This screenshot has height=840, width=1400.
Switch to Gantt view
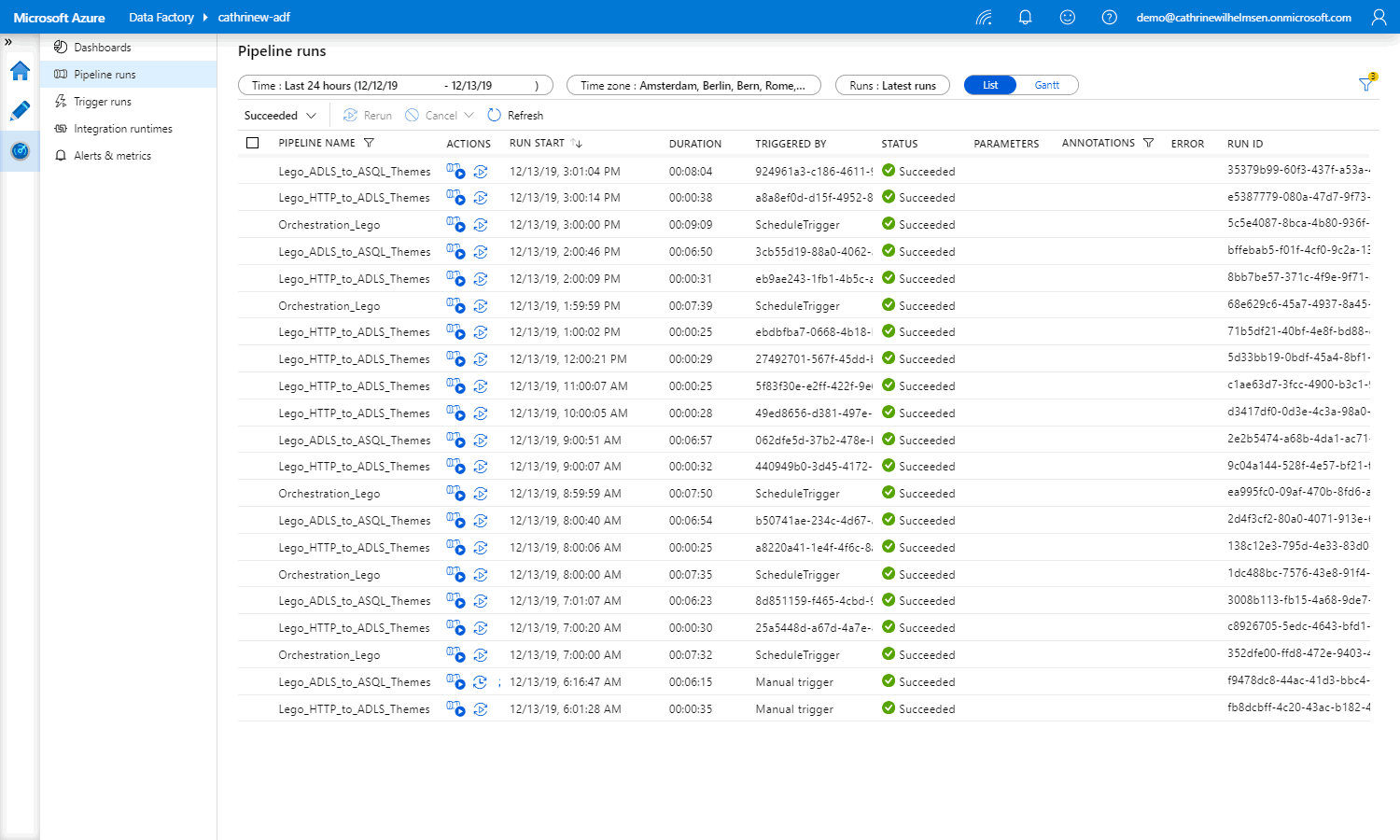pyautogui.click(x=1046, y=85)
